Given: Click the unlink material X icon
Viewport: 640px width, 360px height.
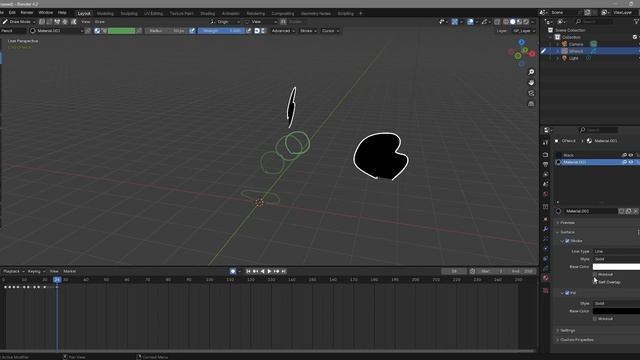Looking at the screenshot, I should coord(636,211).
